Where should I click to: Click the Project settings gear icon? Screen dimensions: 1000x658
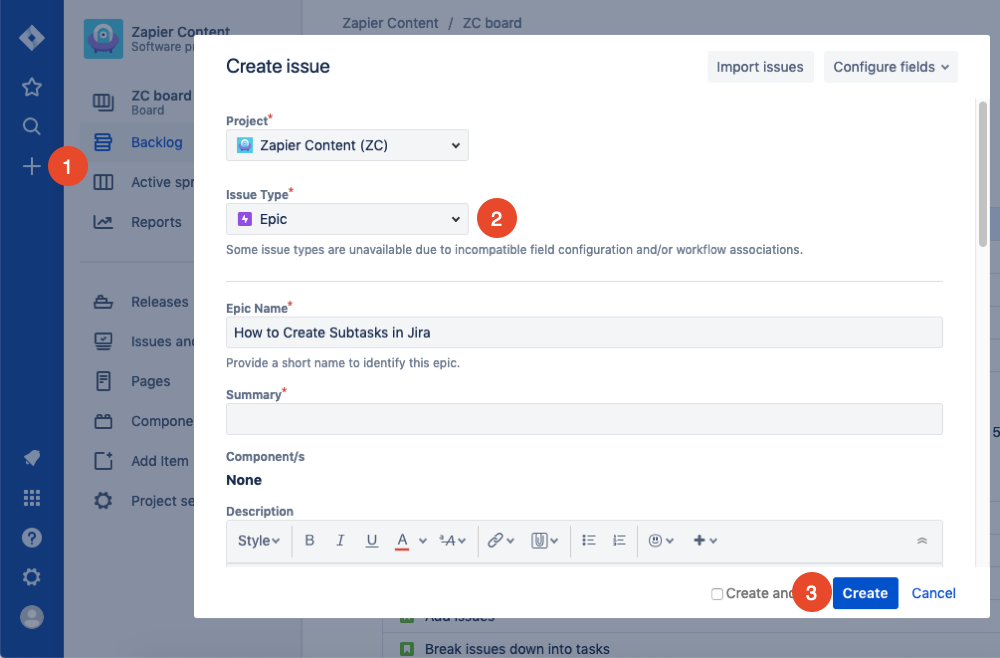coord(103,501)
